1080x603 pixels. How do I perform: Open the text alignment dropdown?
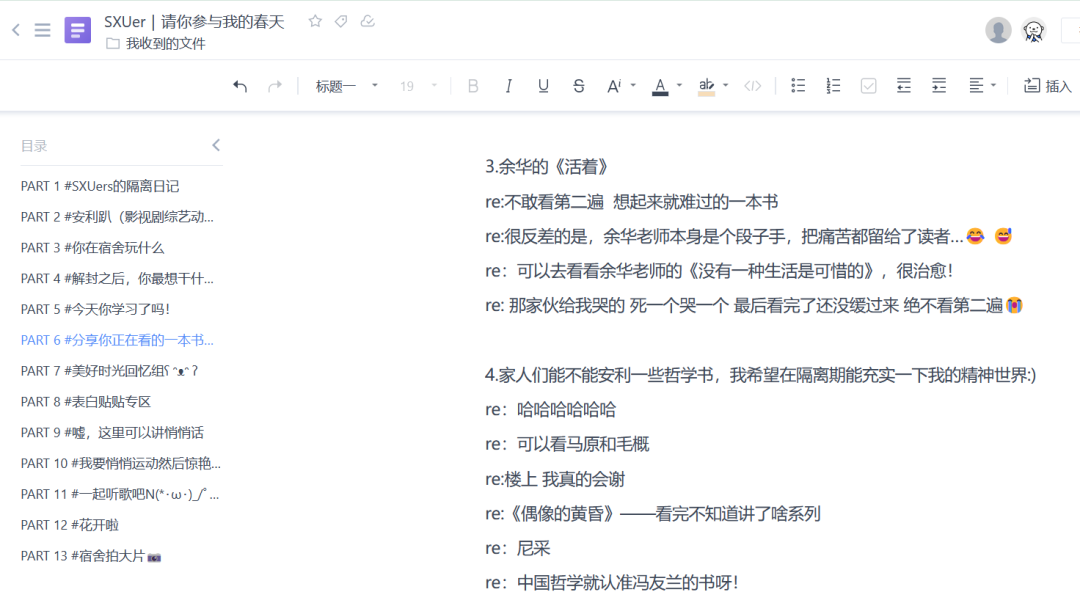click(982, 86)
